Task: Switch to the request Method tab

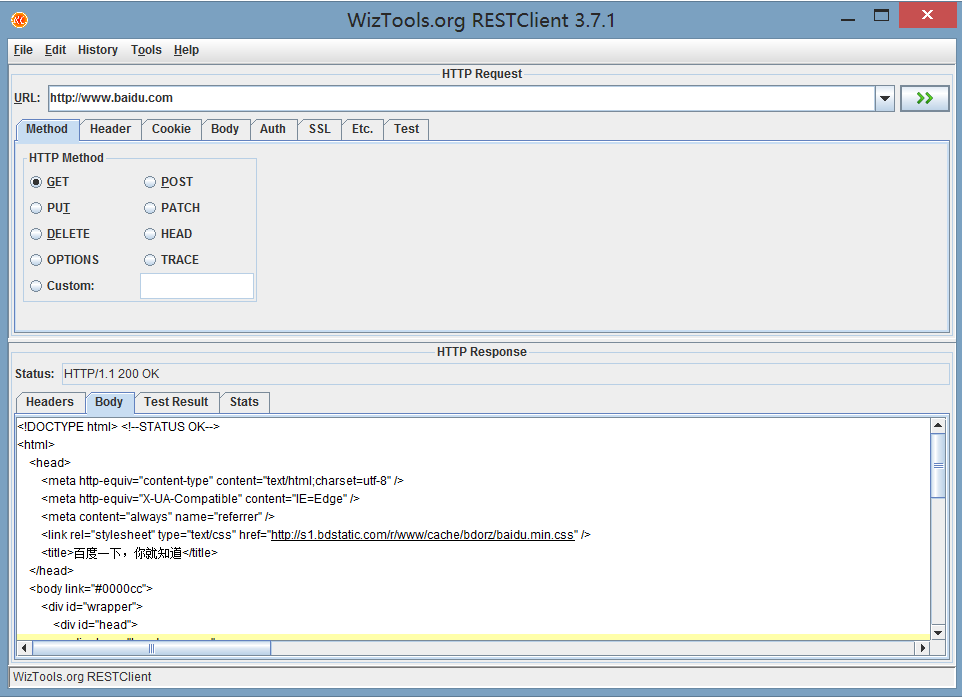Action: (x=47, y=129)
